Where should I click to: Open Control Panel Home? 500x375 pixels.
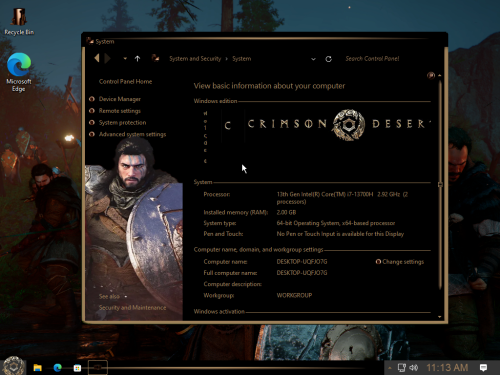click(125, 81)
